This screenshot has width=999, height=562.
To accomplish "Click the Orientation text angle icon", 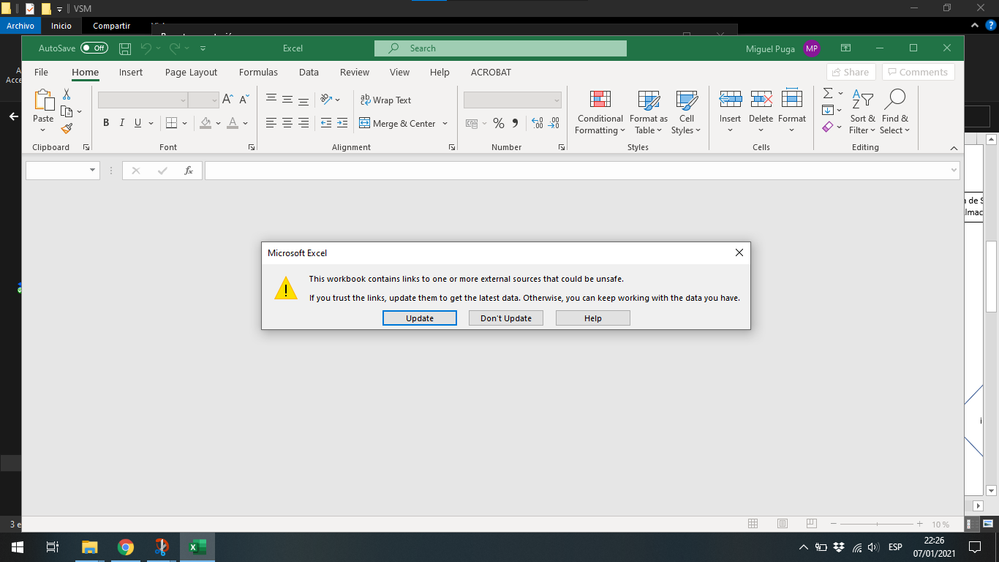I will pyautogui.click(x=326, y=99).
